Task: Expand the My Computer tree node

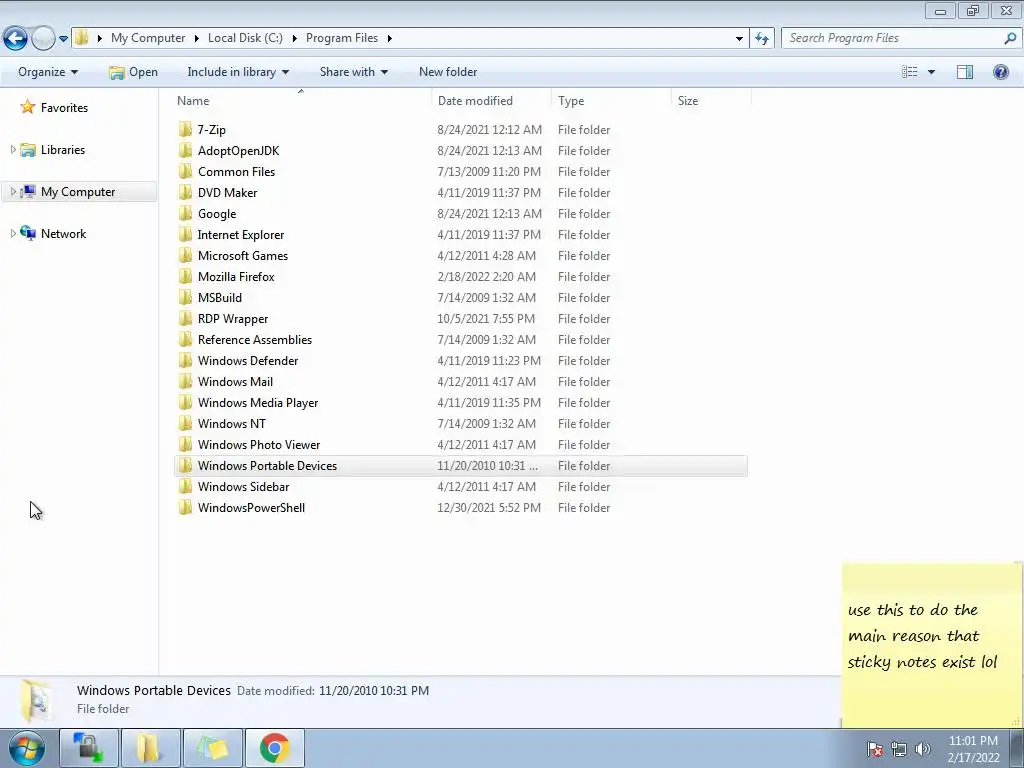Action: point(13,191)
